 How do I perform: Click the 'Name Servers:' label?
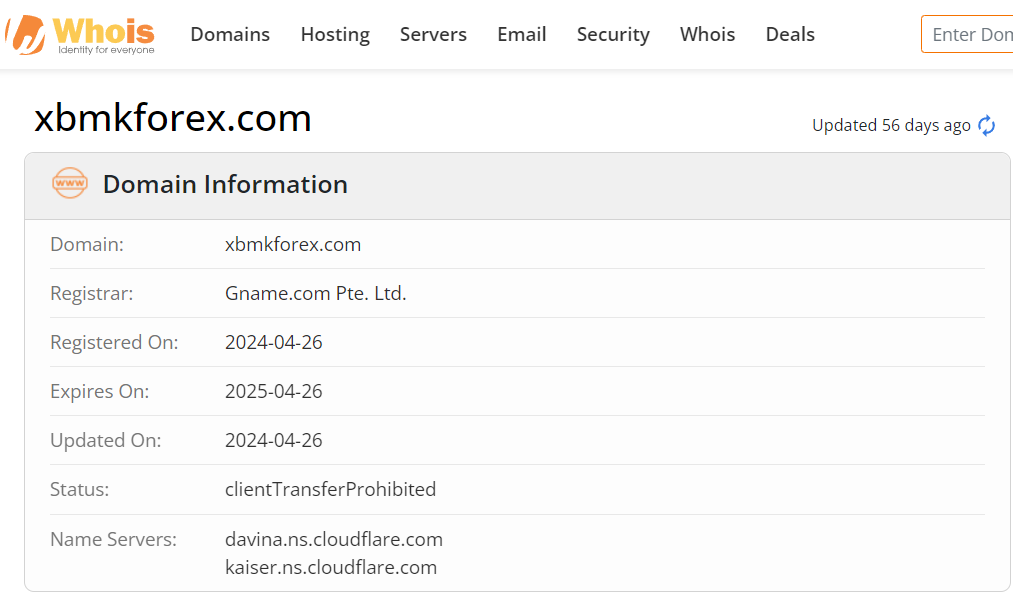coord(114,539)
